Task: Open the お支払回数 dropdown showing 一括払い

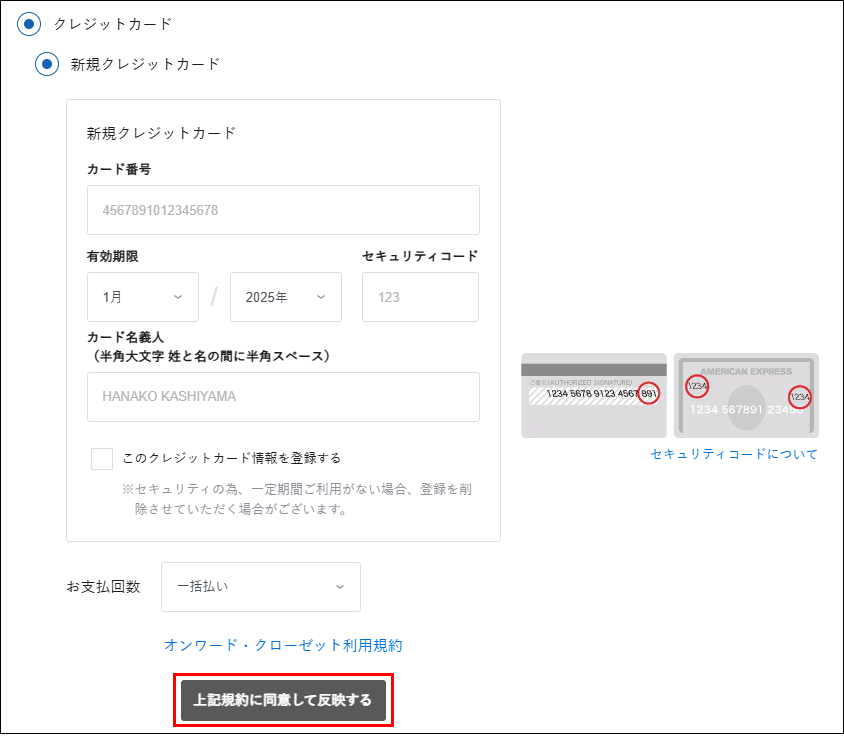Action: click(x=261, y=587)
